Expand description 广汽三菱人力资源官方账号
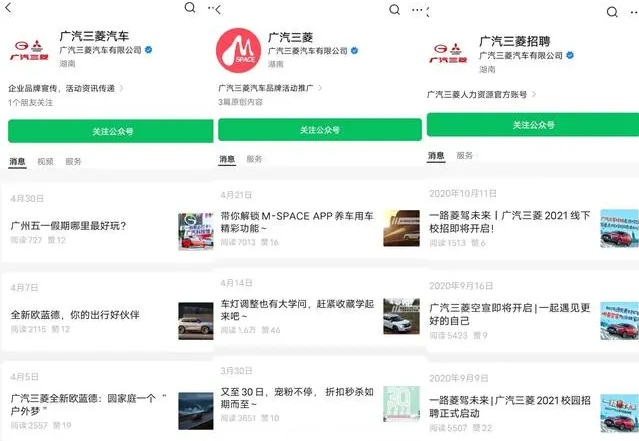The image size is (639, 441). 481,95
